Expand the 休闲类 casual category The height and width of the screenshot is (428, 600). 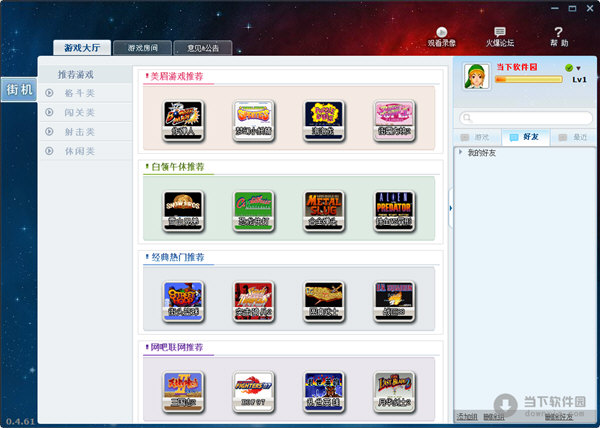[x=49, y=151]
